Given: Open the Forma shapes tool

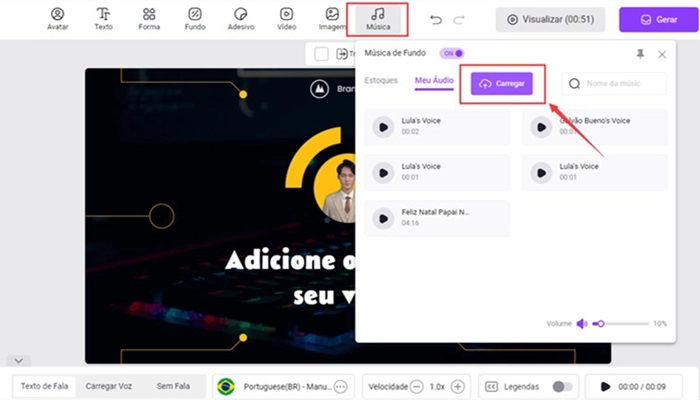Looking at the screenshot, I should (x=149, y=19).
